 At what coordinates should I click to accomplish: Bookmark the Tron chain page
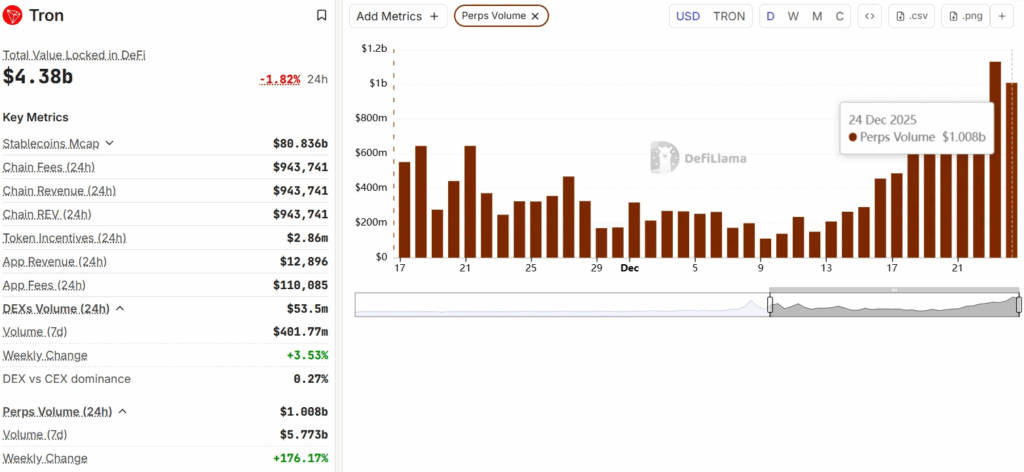[321, 16]
